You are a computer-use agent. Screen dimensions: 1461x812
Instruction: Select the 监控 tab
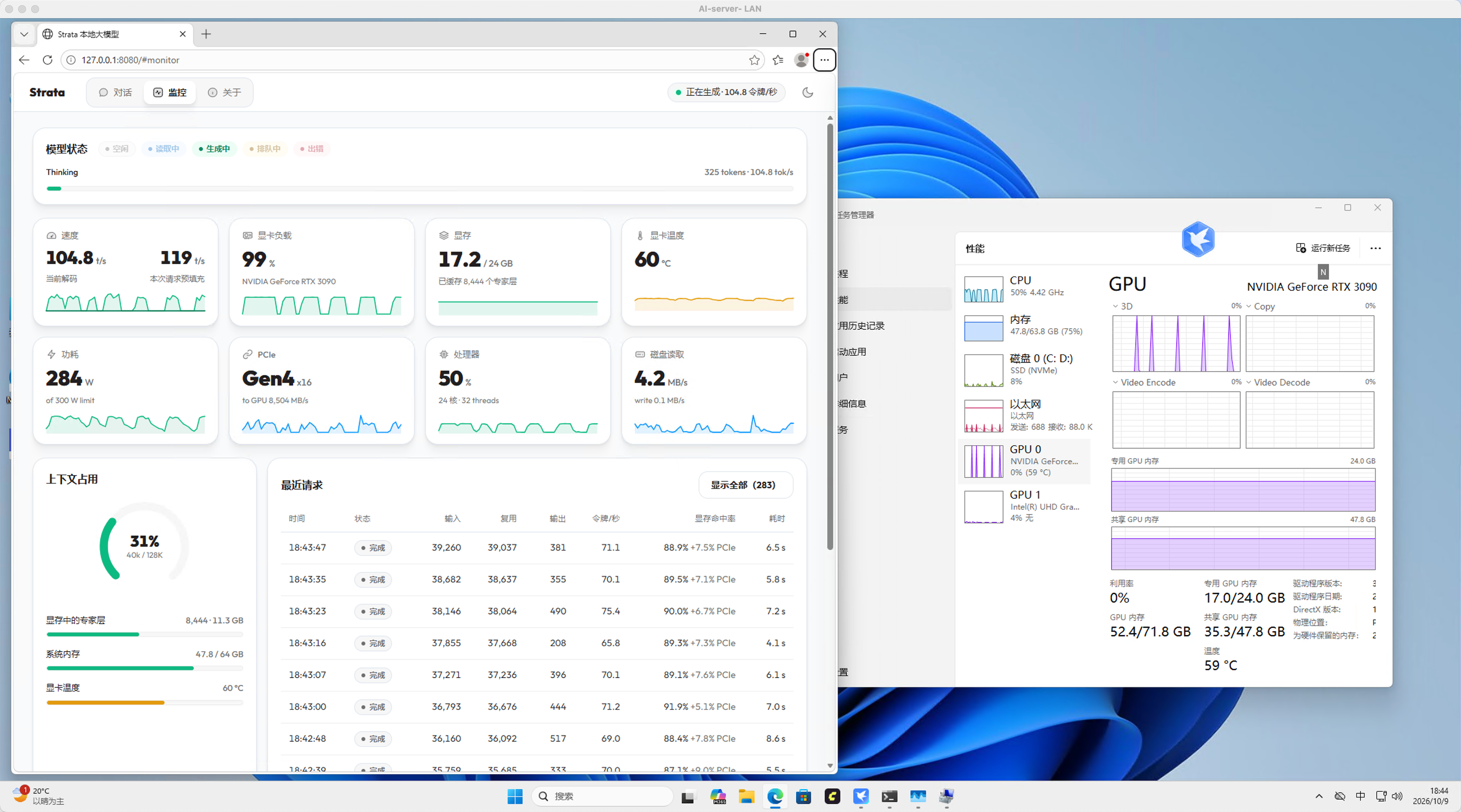(169, 92)
